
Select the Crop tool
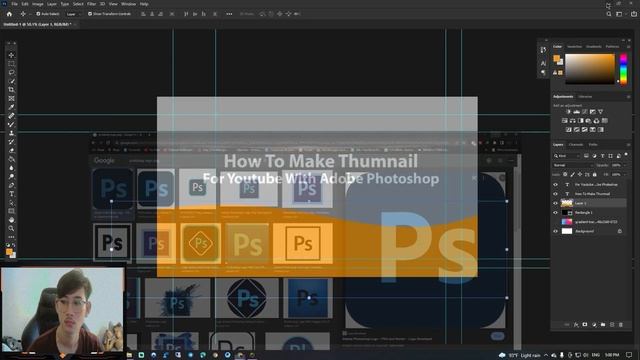coord(11,90)
